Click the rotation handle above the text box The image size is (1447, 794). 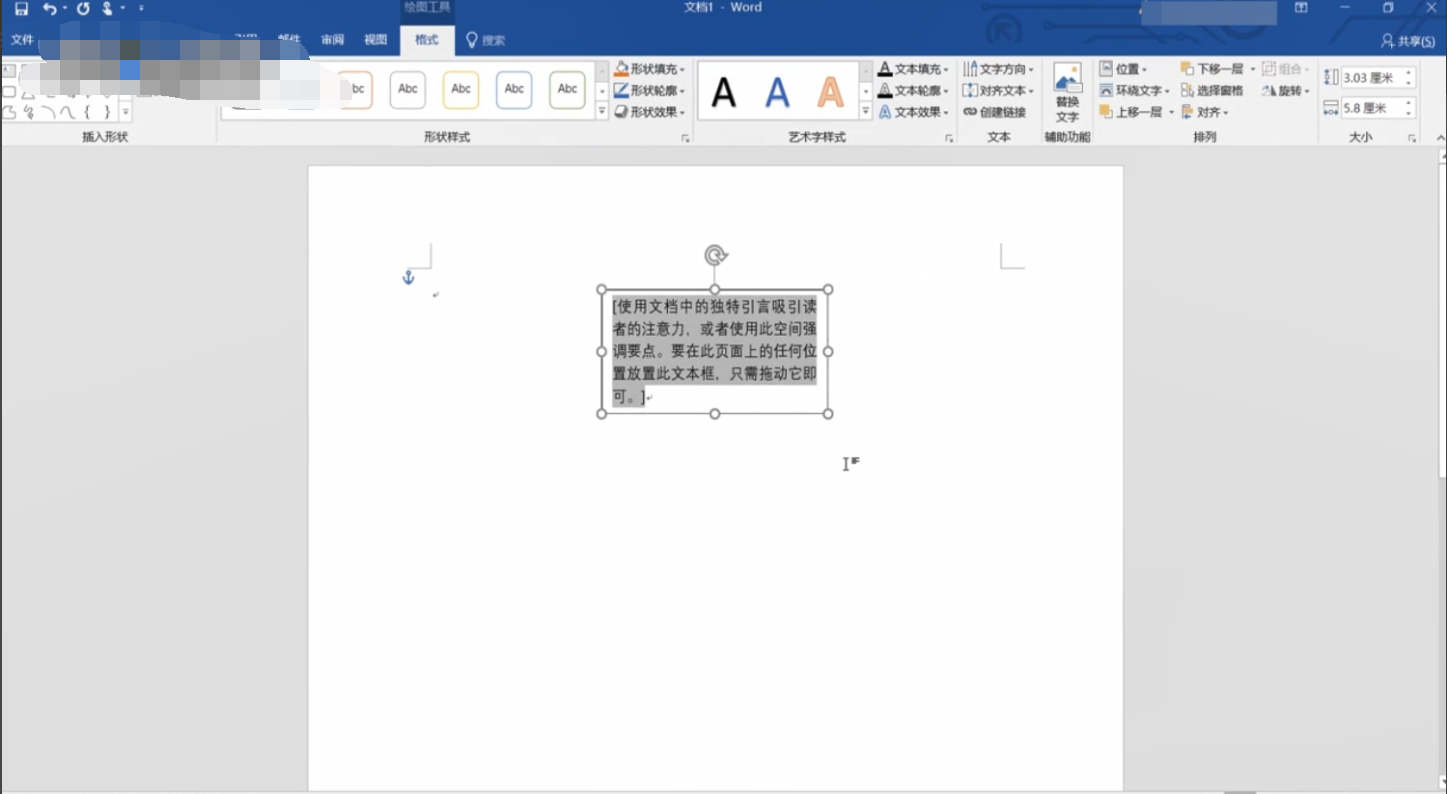[715, 255]
